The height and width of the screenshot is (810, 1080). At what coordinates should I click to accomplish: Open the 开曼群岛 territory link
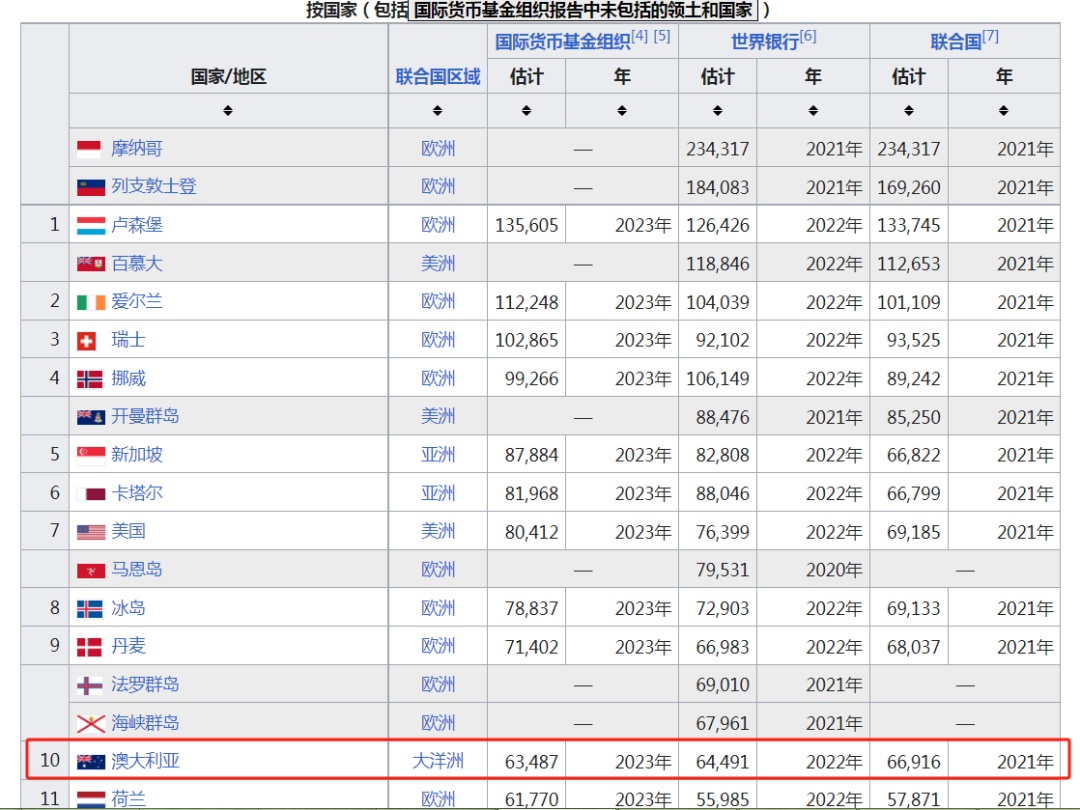click(x=145, y=417)
